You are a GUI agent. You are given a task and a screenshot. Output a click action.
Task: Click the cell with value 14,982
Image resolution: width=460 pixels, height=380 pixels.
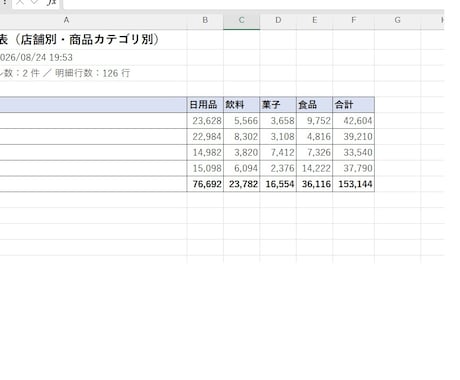pyautogui.click(x=205, y=152)
